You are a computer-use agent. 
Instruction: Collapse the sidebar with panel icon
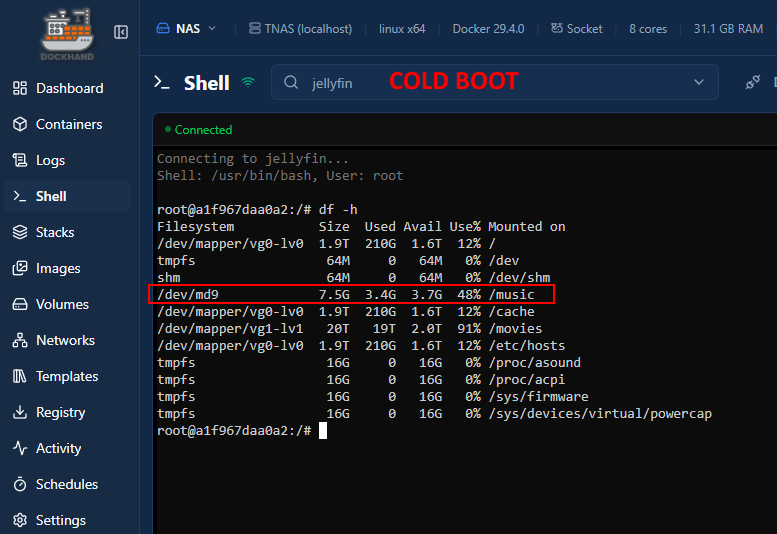[x=121, y=32]
